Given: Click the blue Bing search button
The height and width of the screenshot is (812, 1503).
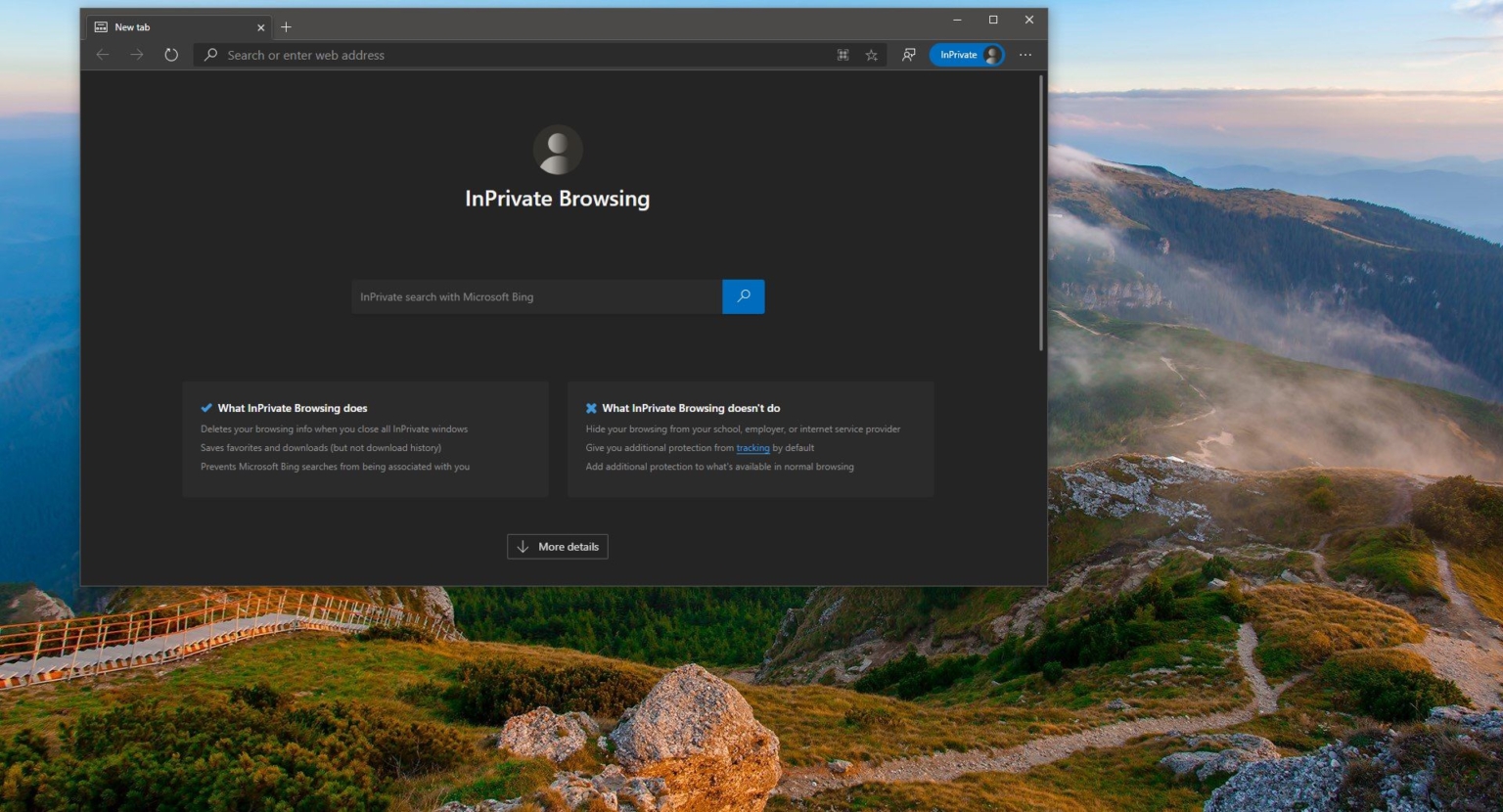Looking at the screenshot, I should (743, 296).
